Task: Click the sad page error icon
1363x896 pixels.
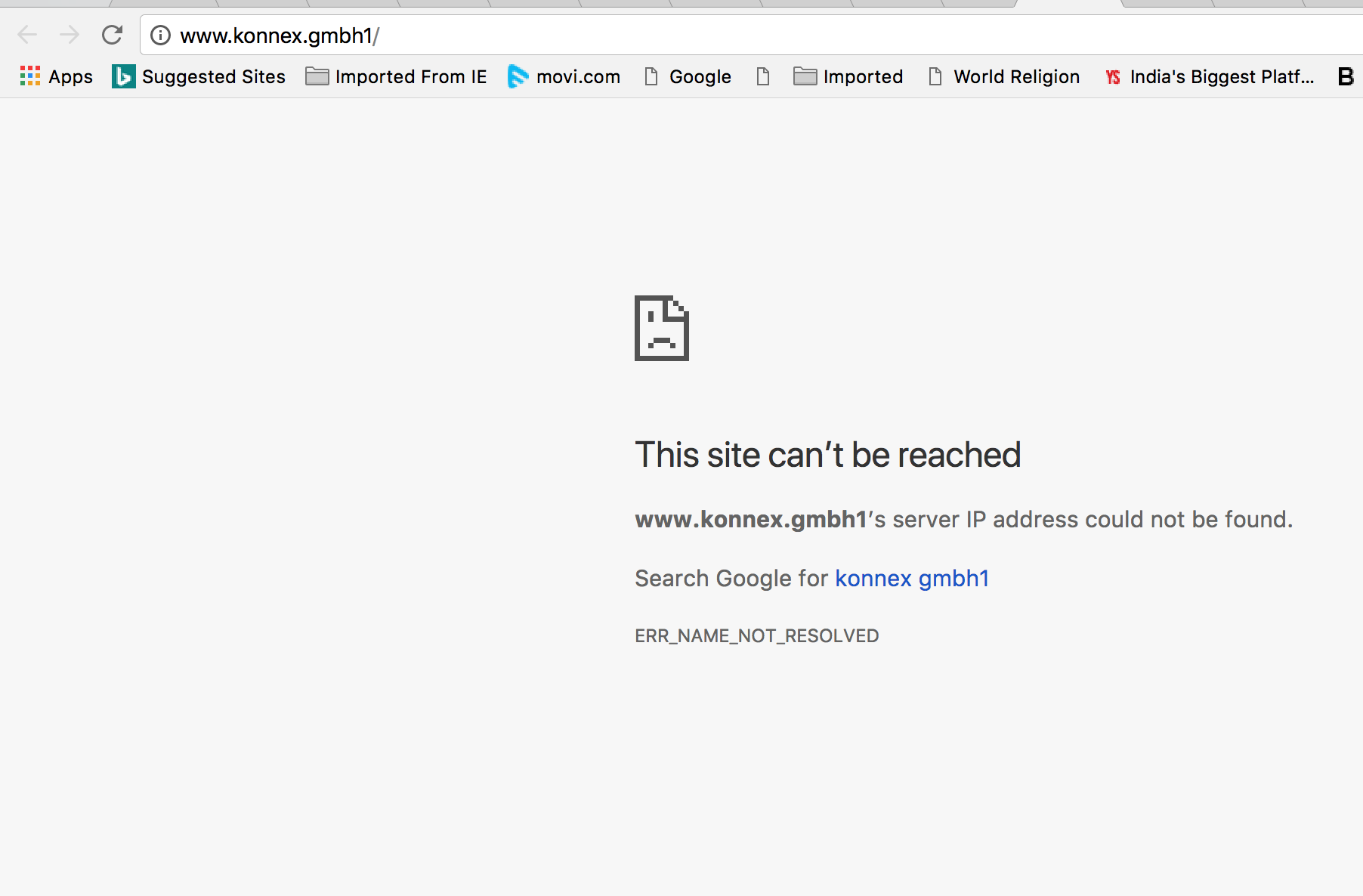Action: pos(662,328)
